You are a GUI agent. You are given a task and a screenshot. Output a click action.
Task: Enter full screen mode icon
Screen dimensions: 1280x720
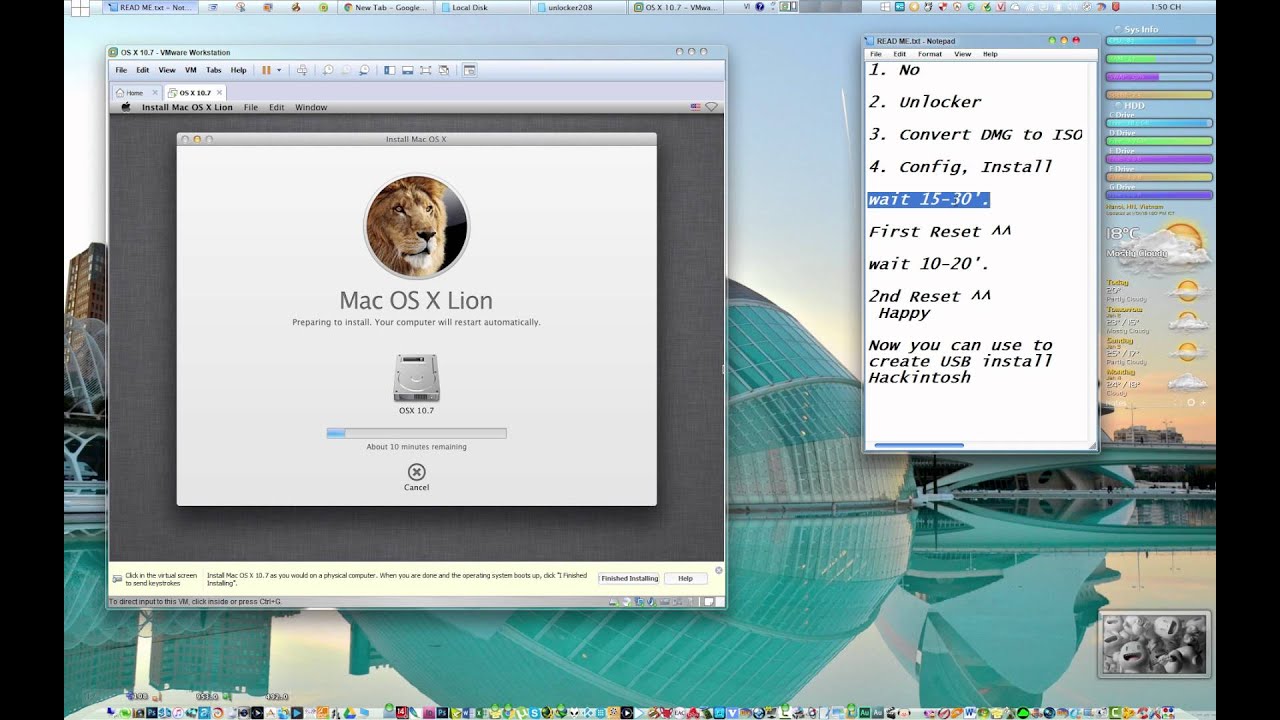[426, 70]
